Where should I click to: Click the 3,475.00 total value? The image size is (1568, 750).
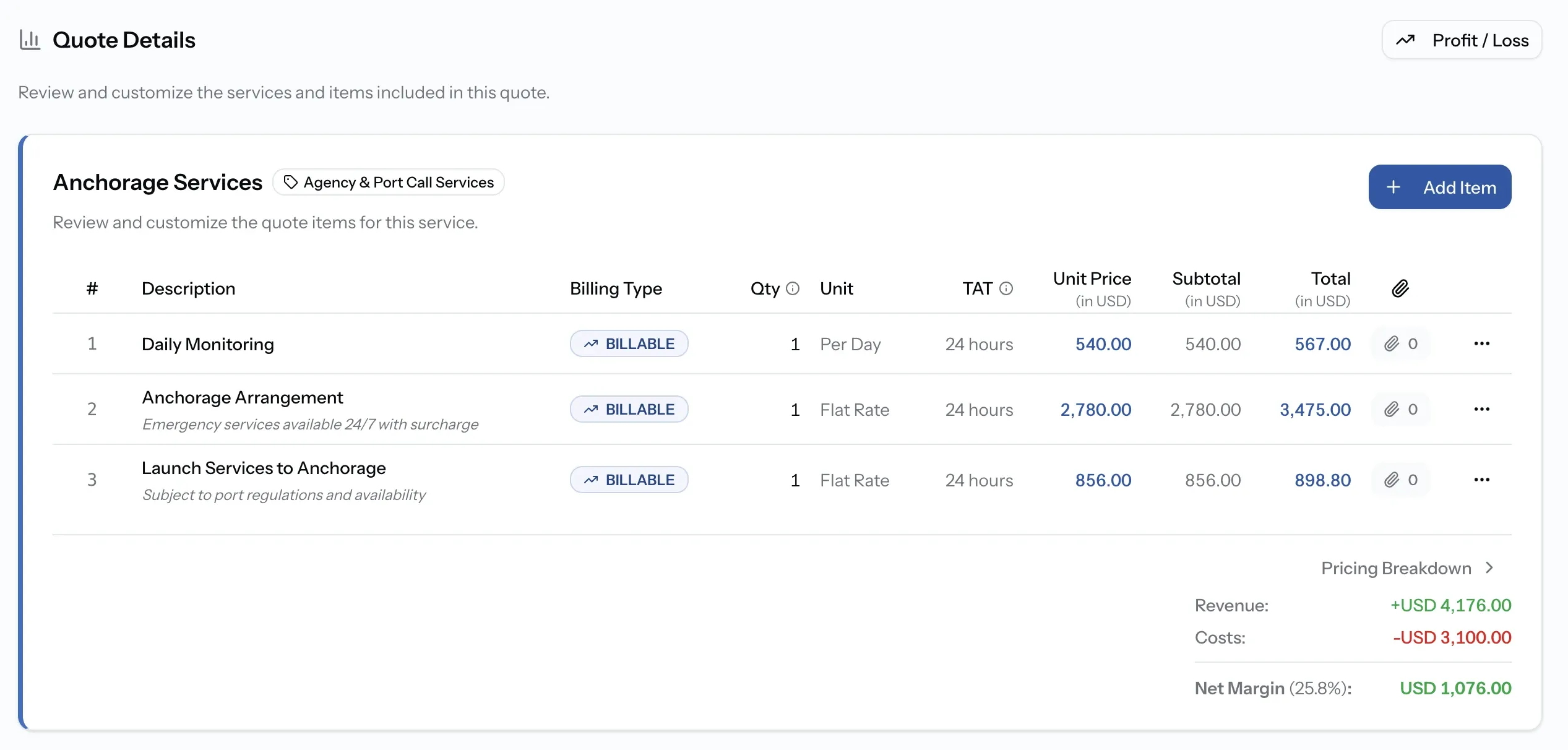[1316, 410]
